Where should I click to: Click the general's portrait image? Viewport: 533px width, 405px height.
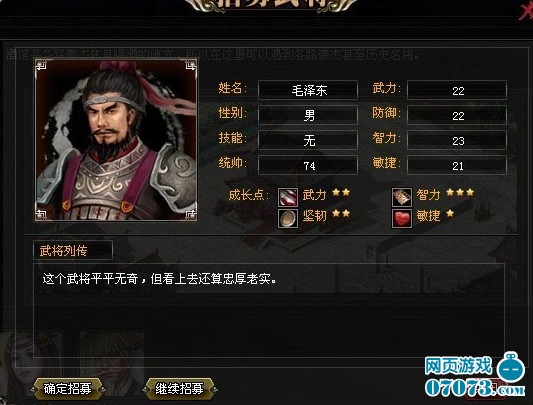116,140
